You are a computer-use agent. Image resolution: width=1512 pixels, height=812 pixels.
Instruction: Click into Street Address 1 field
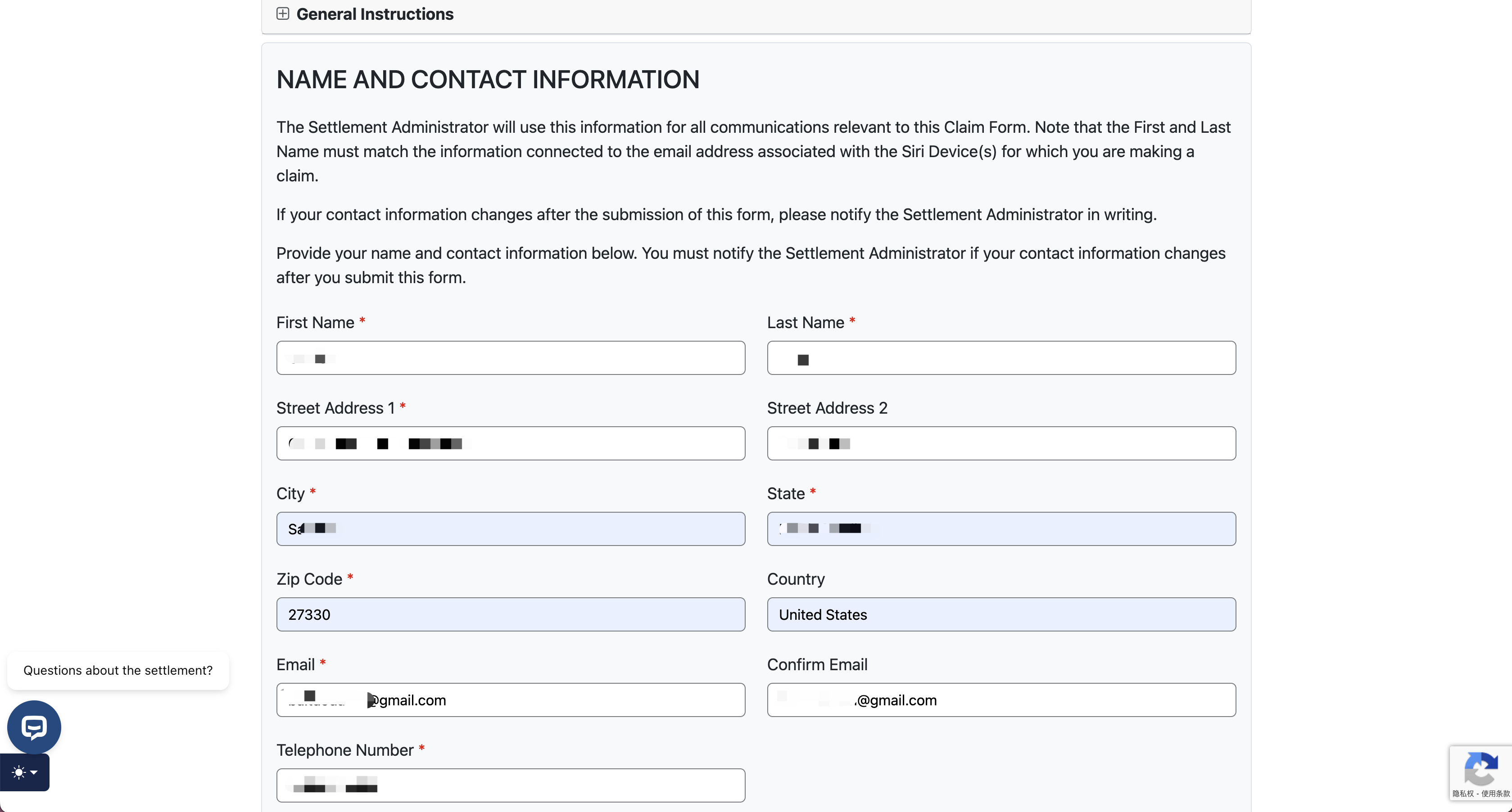point(511,443)
